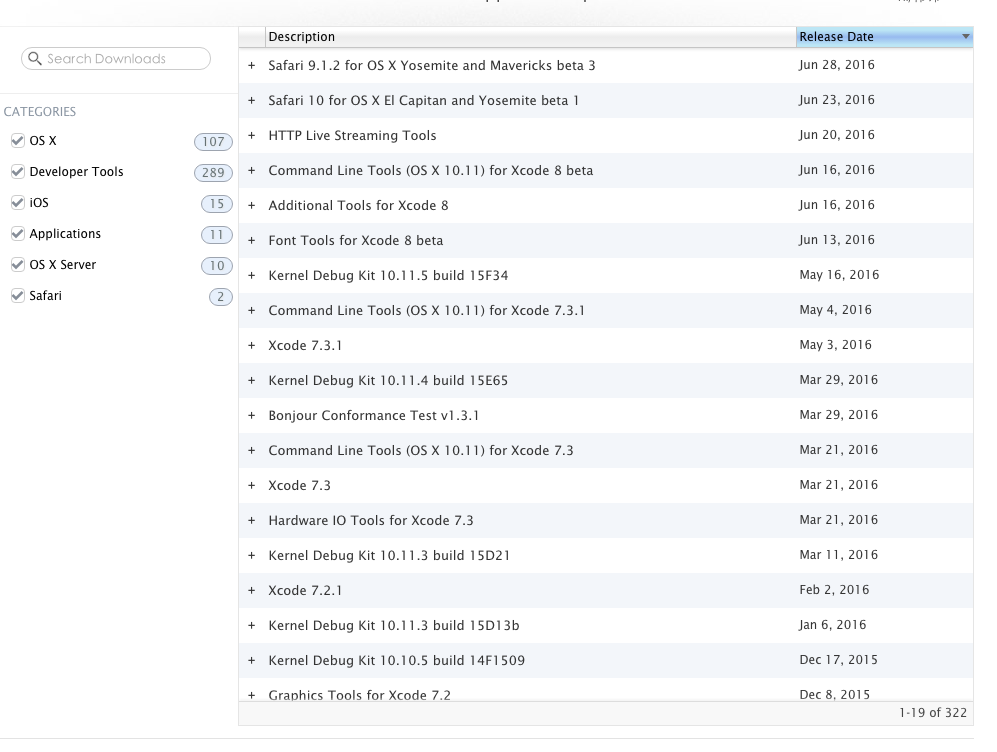Viewport: 997px width, 752px height.
Task: Click Font Tools for Xcode 8 beta title
Action: click(x=356, y=240)
